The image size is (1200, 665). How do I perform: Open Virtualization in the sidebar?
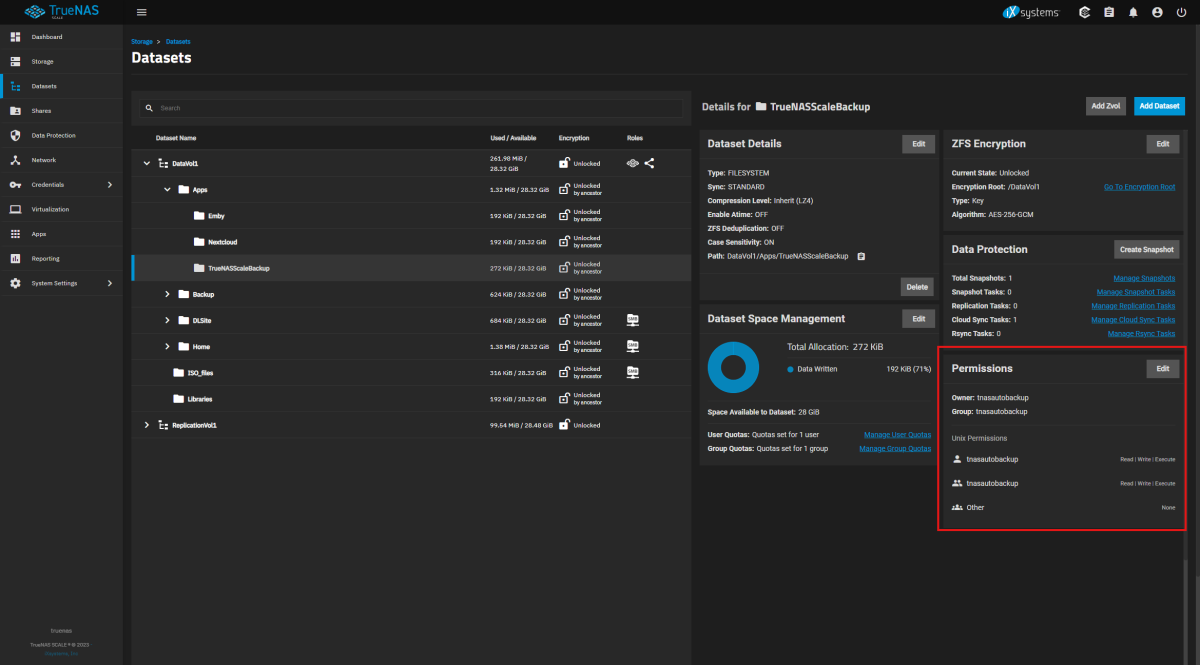click(x=61, y=209)
